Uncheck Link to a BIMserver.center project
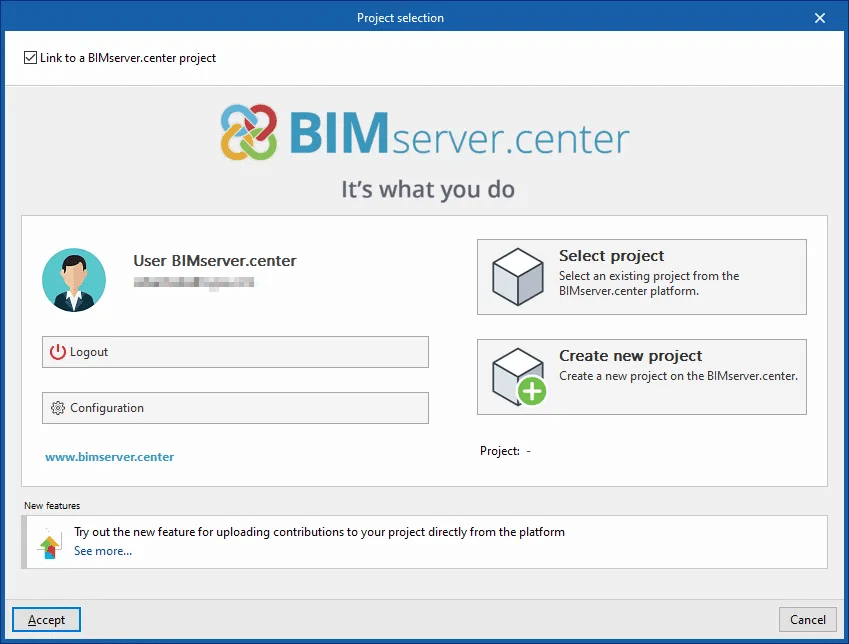Screen dimensions: 849x644 click(x=30, y=58)
